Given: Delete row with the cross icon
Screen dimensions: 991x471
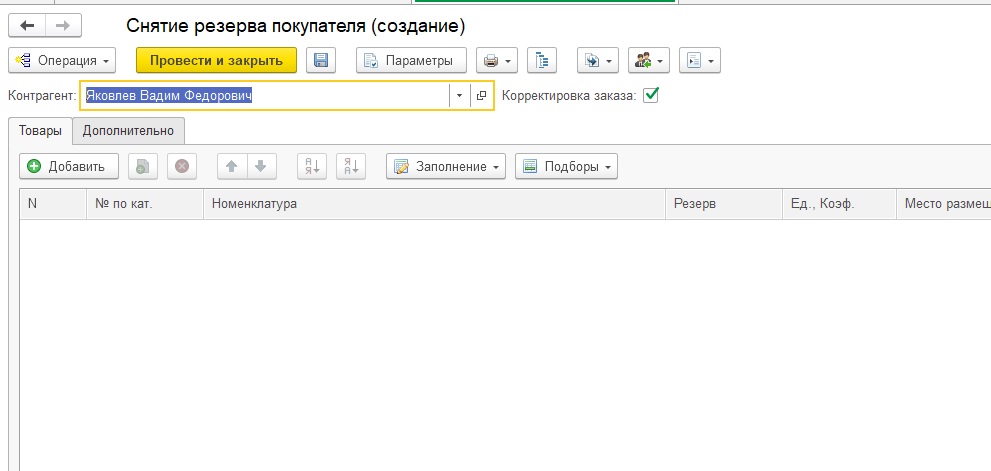Looking at the screenshot, I should [182, 166].
